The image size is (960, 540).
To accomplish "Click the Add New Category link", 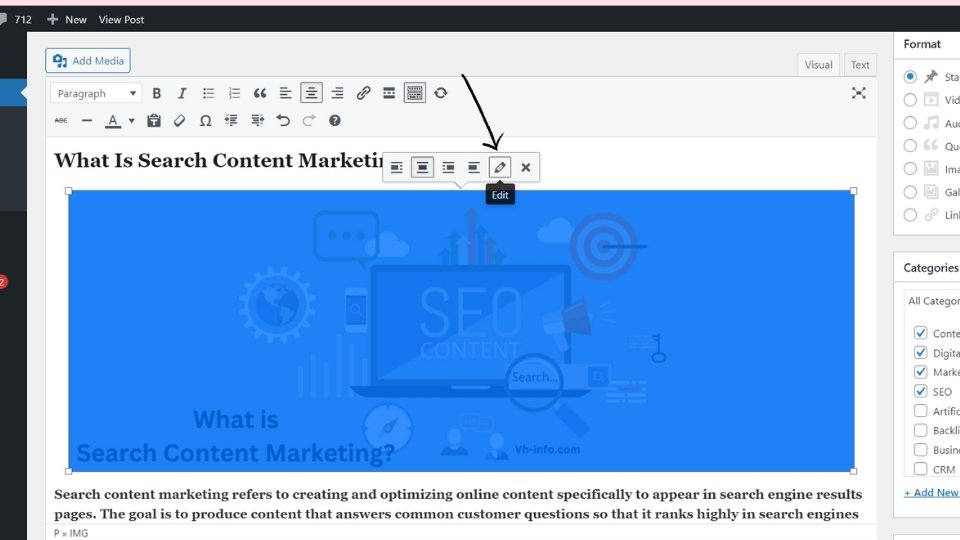I will [932, 492].
